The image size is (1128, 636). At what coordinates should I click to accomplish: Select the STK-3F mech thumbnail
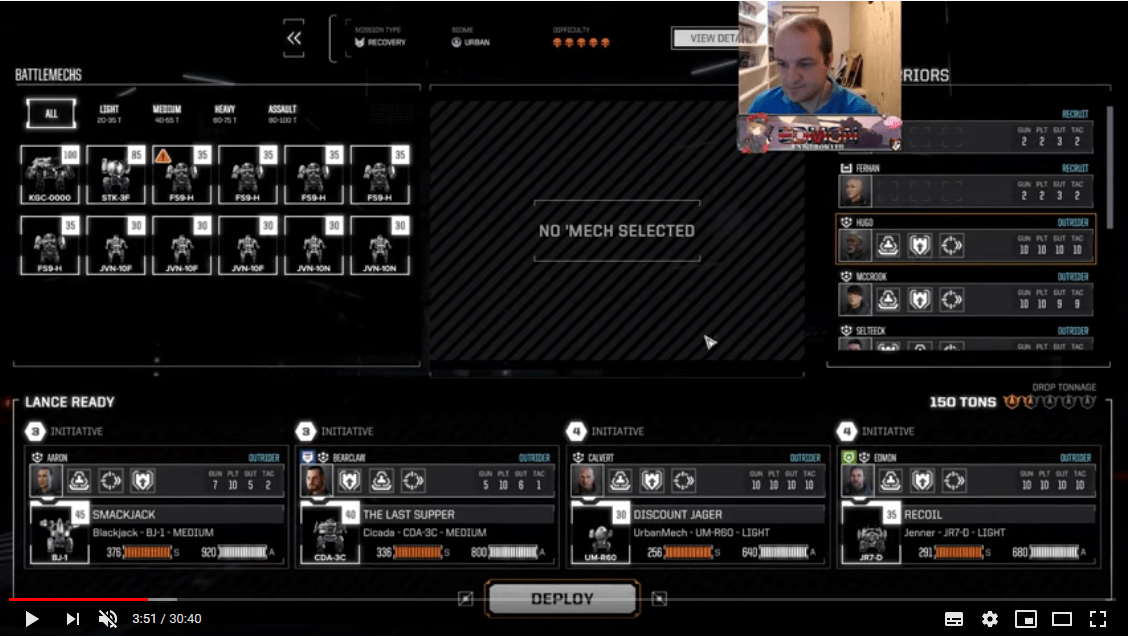(116, 175)
